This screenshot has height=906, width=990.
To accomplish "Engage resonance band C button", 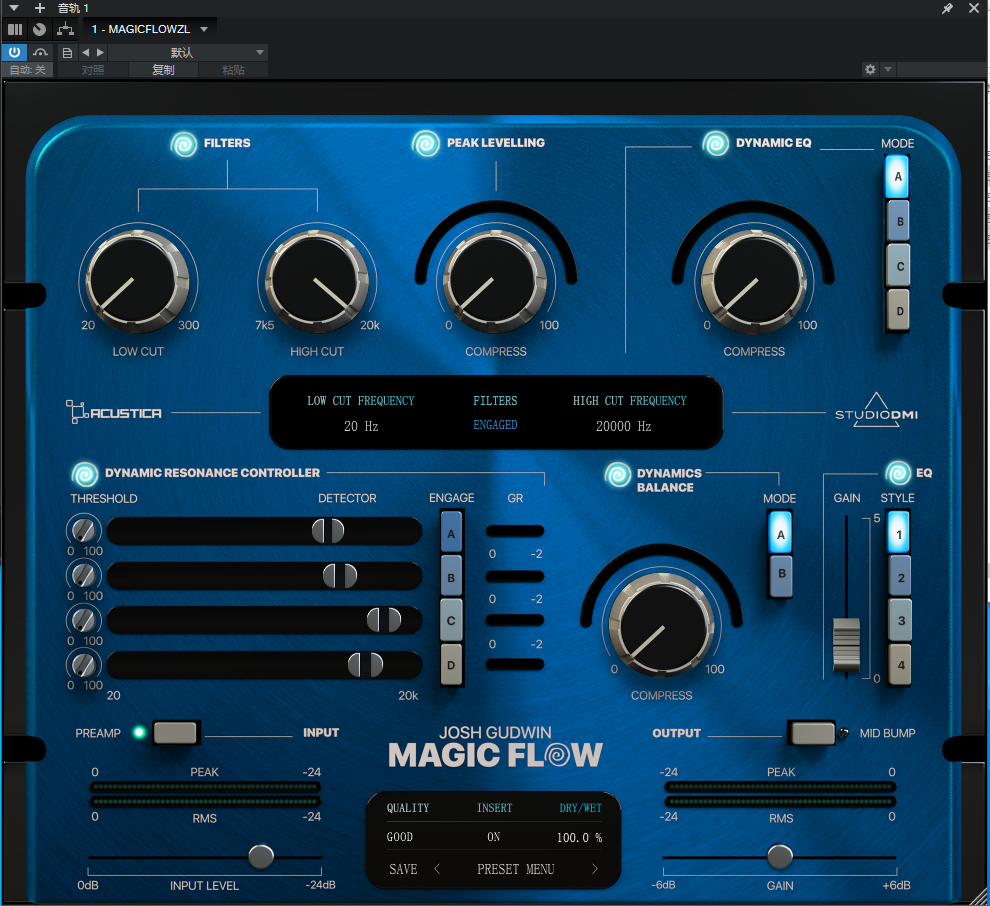I will (451, 621).
